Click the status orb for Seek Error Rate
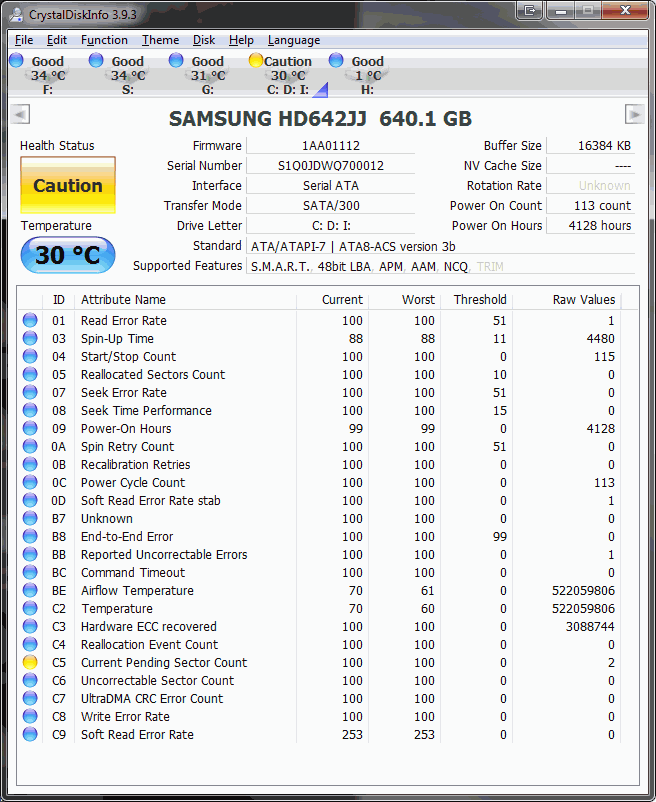Viewport: 656px width, 802px height. tap(30, 392)
